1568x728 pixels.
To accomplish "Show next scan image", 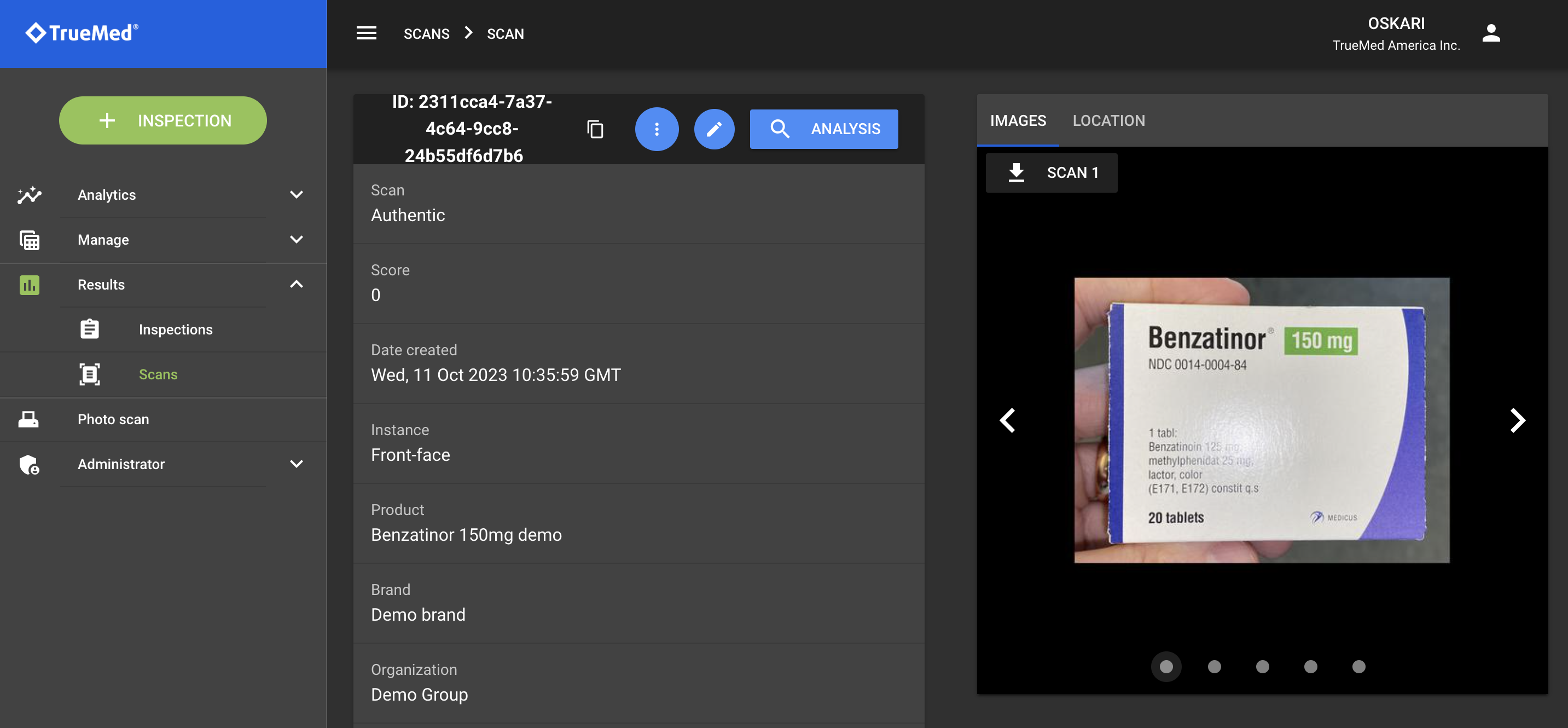I will (x=1518, y=420).
